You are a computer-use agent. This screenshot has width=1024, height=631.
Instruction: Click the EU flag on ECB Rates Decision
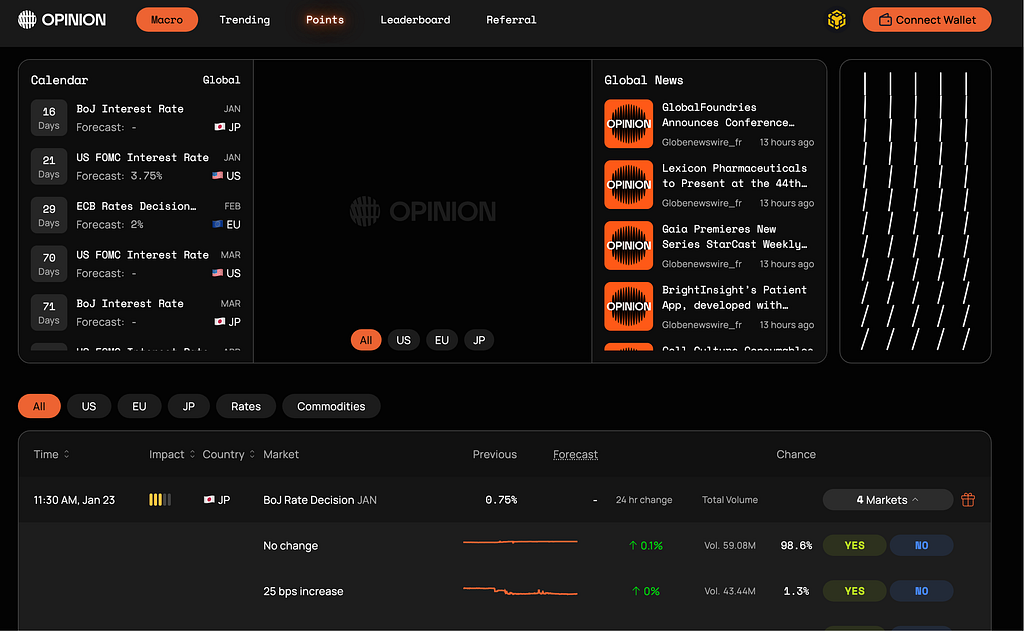[x=217, y=224]
